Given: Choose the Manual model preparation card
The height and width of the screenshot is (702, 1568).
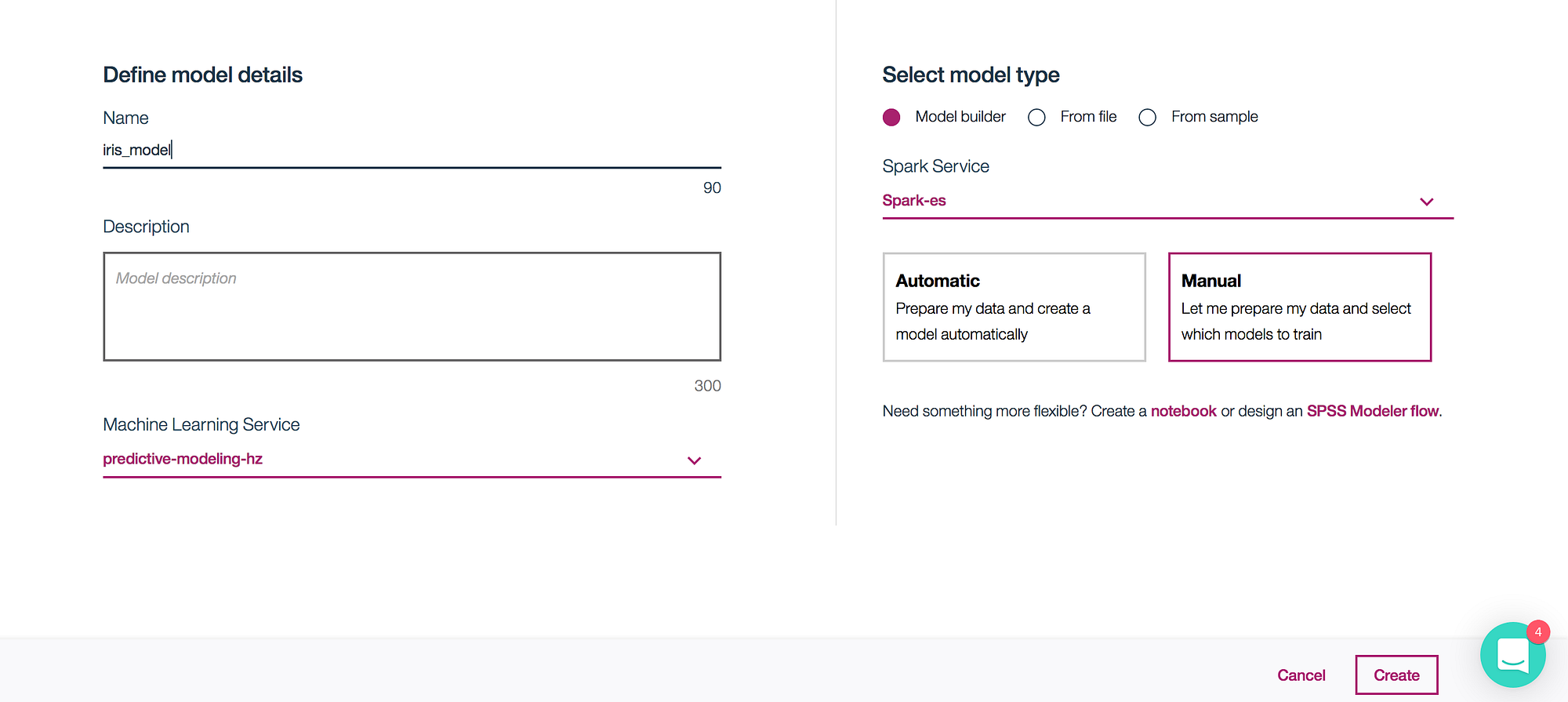Looking at the screenshot, I should [1299, 307].
